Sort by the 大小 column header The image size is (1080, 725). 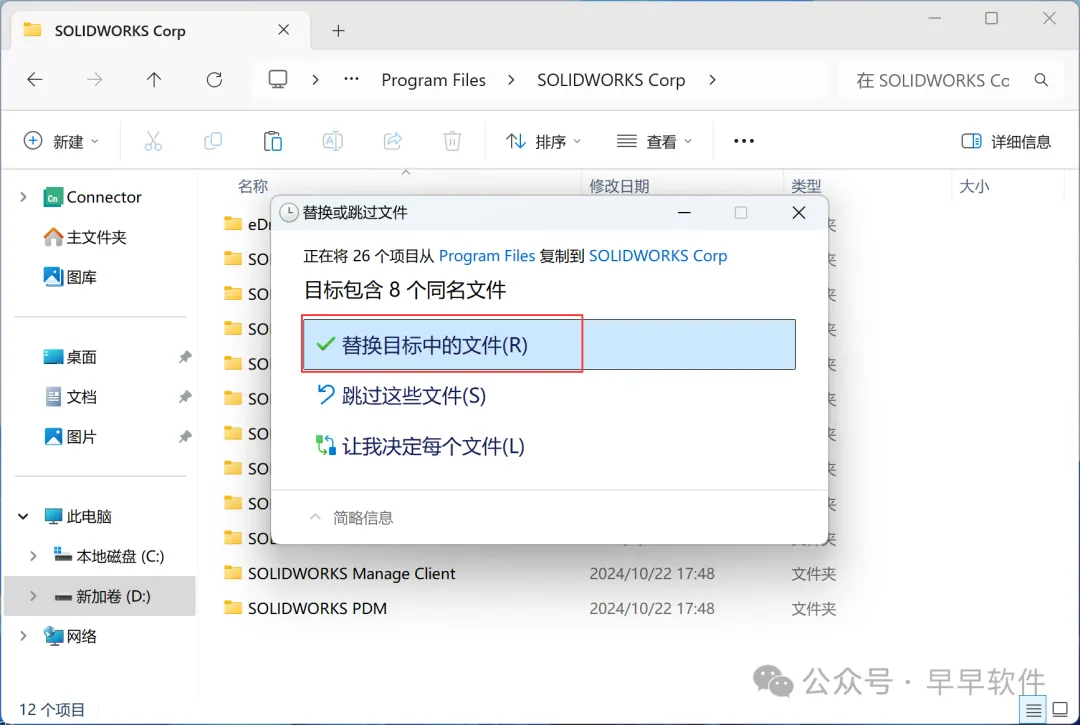[x=974, y=186]
